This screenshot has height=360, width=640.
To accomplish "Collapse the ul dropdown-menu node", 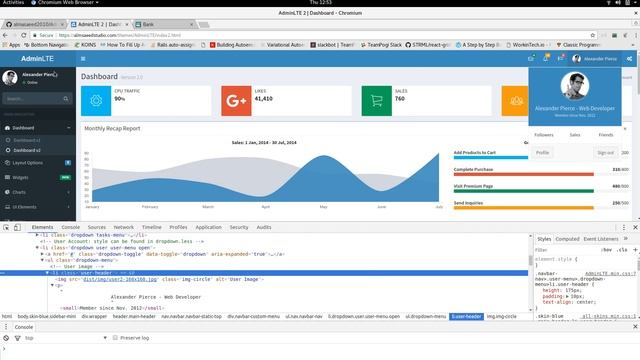I will click(x=42, y=260).
